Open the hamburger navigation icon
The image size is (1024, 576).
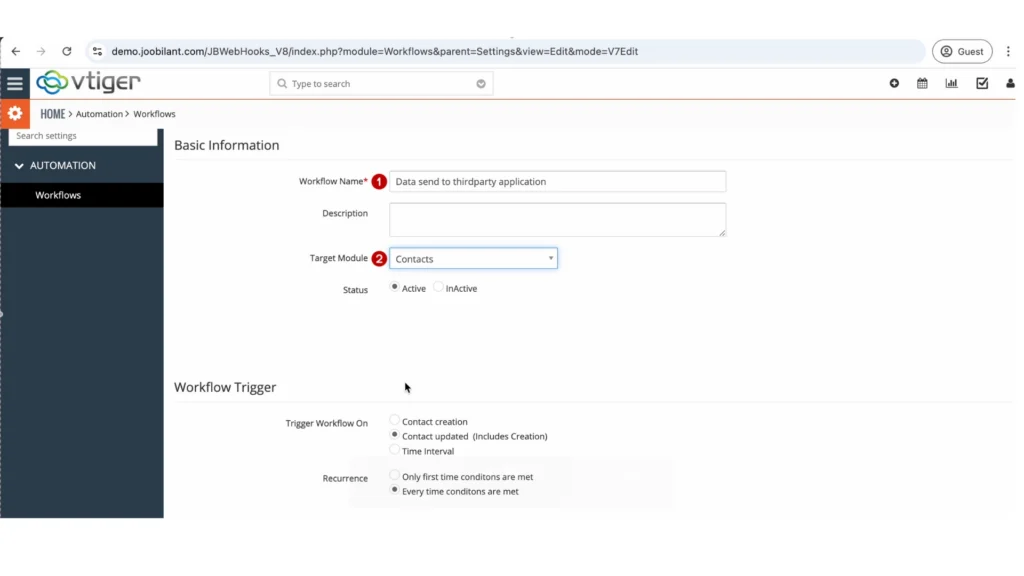15,83
